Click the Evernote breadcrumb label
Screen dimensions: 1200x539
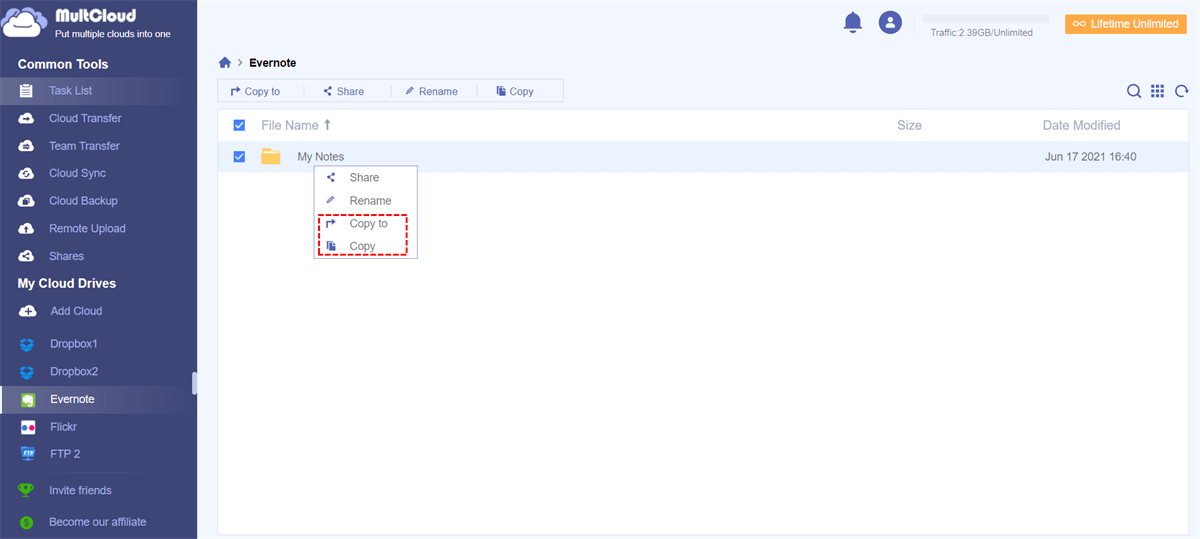coord(272,63)
